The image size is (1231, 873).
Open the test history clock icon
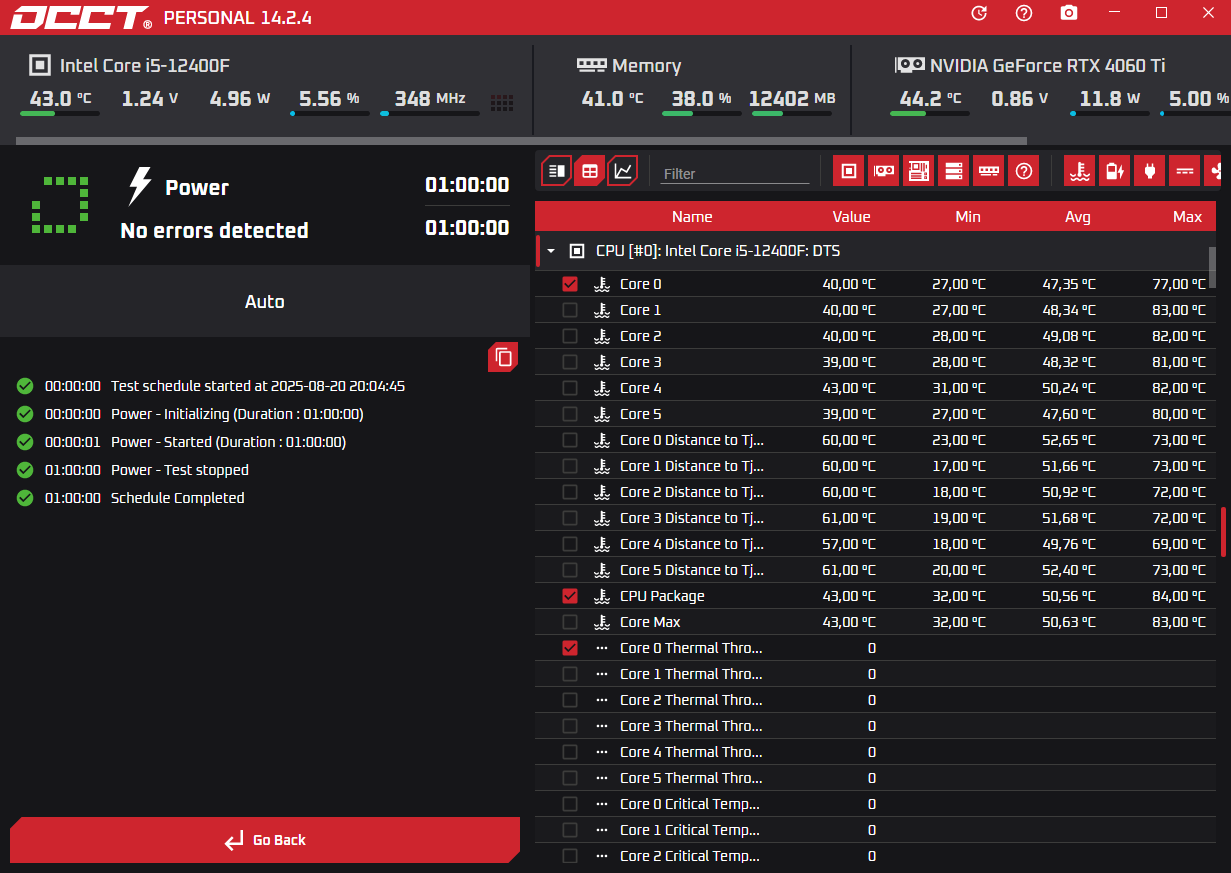pos(979,13)
